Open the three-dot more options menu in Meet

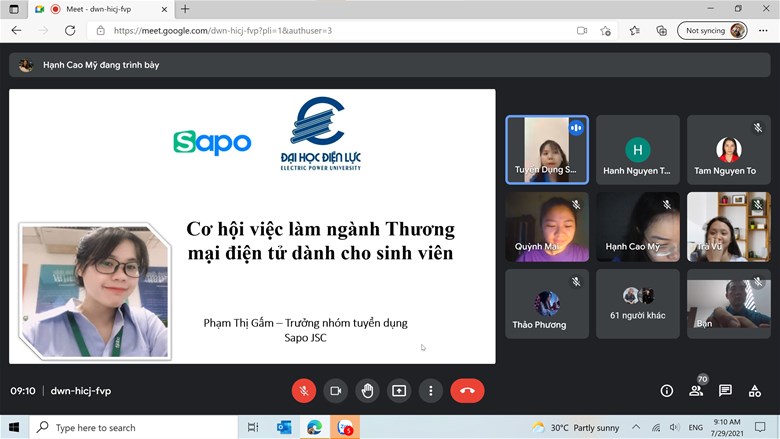(431, 391)
